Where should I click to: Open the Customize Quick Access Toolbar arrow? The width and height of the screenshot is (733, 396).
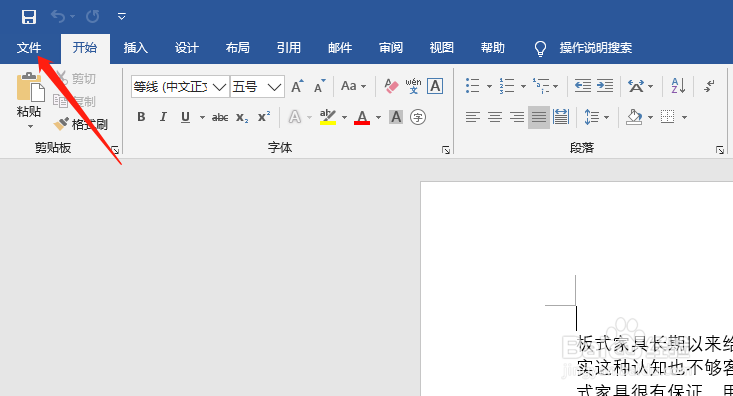(122, 17)
